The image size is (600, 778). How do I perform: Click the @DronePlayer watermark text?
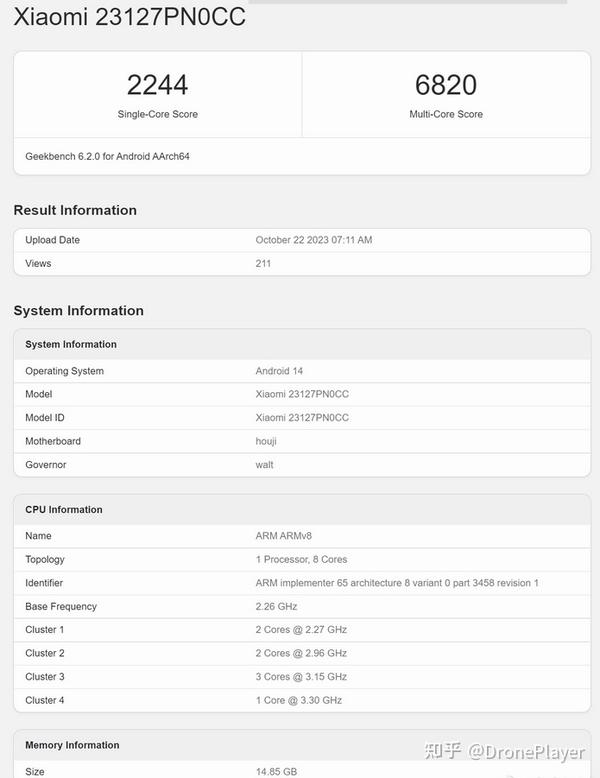tap(527, 752)
